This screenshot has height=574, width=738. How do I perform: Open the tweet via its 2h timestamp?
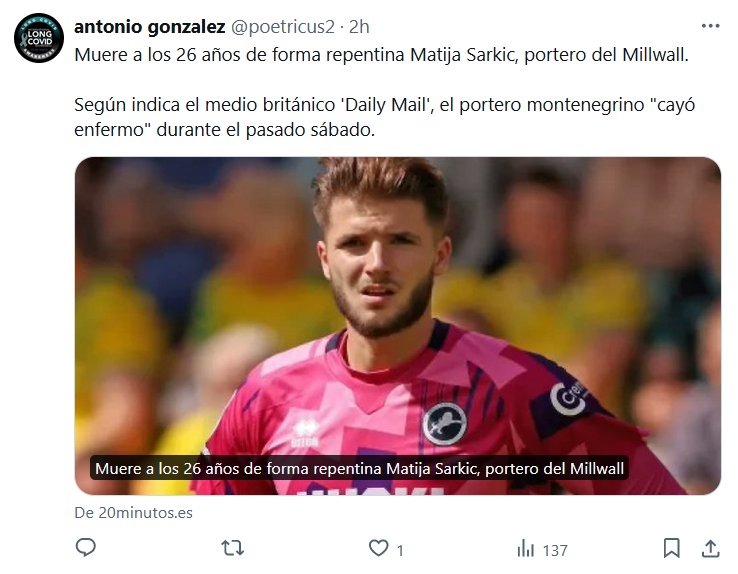[358, 25]
